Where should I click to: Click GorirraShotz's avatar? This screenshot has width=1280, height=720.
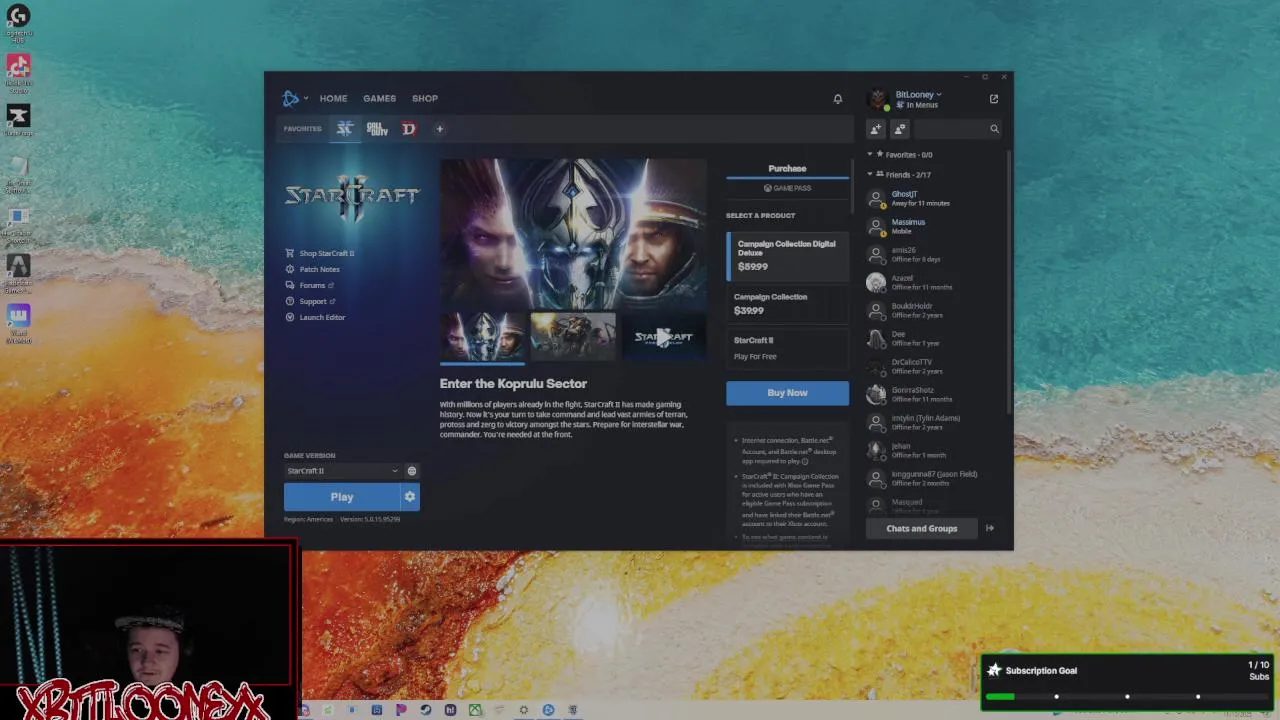click(x=876, y=394)
